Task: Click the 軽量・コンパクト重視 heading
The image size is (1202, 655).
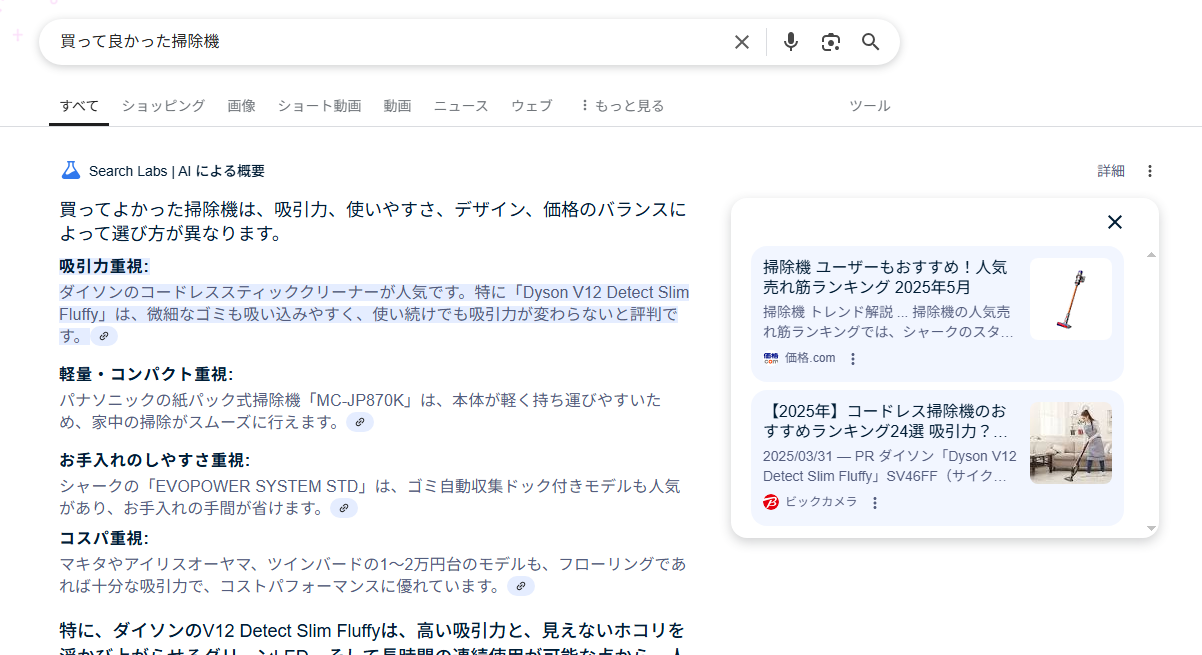Action: click(146, 374)
